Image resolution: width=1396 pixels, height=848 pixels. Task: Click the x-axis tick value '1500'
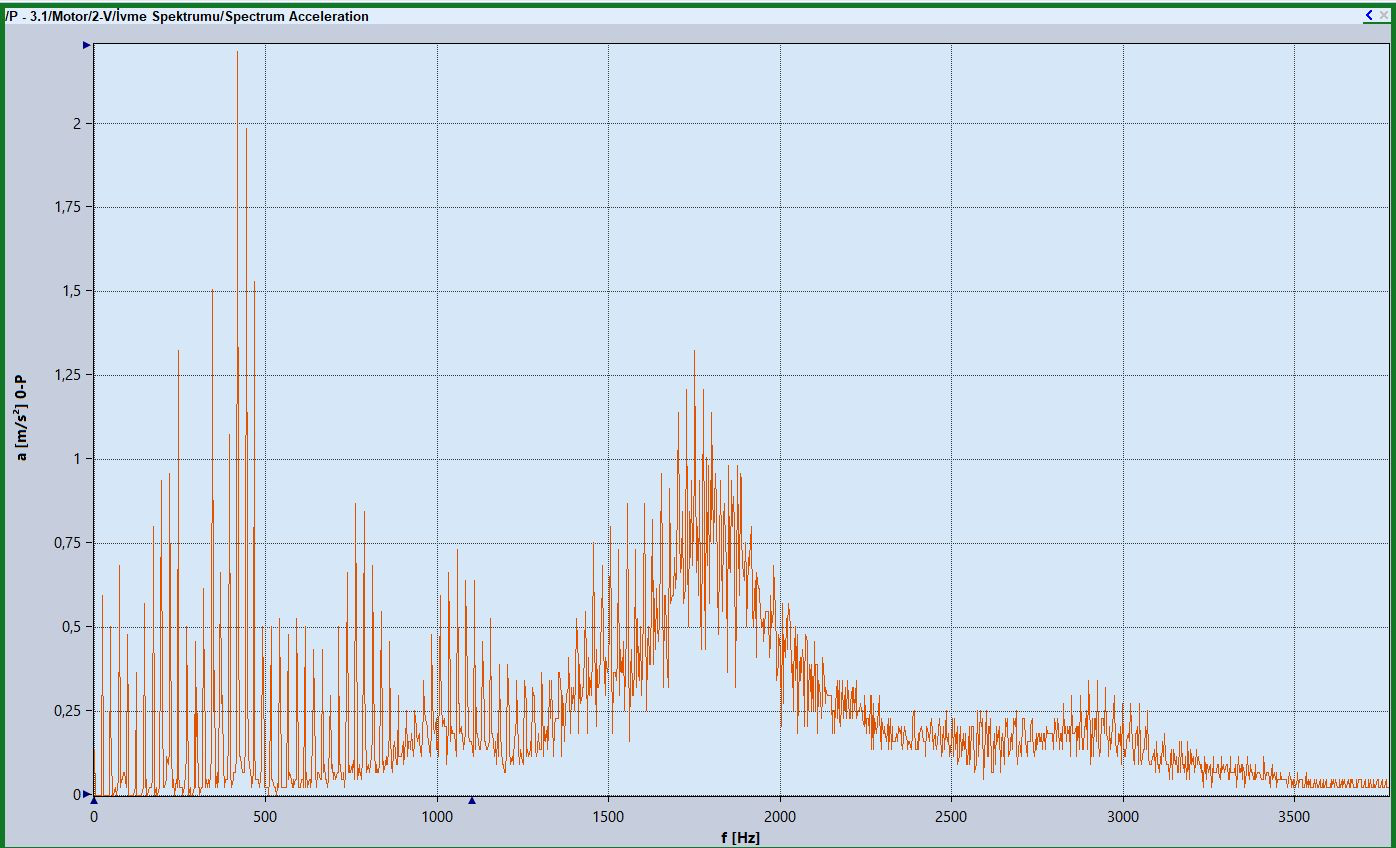pyautogui.click(x=608, y=816)
